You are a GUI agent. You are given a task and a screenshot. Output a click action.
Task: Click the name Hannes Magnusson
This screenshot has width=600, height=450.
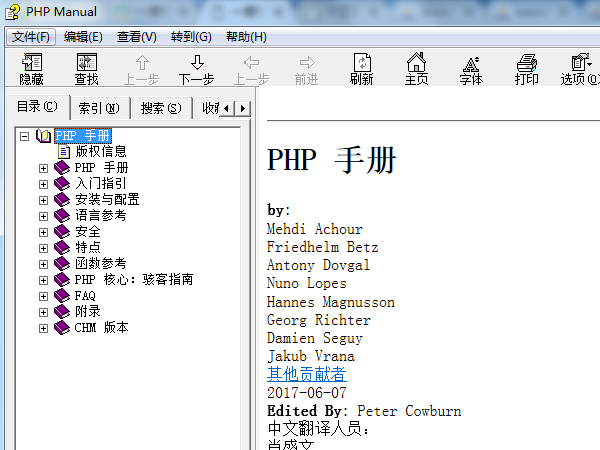pos(331,302)
